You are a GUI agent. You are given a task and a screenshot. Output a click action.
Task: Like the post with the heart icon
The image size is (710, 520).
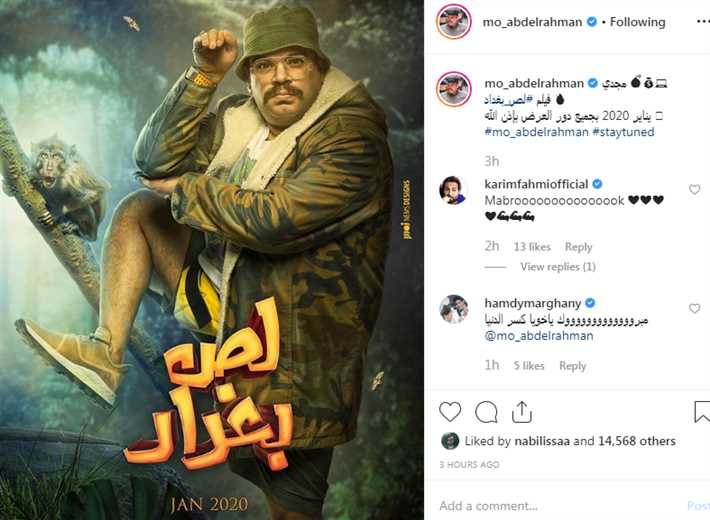pyautogui.click(x=450, y=412)
